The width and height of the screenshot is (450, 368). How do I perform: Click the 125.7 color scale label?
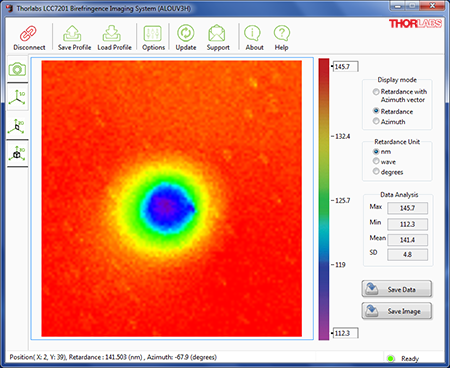point(342,200)
